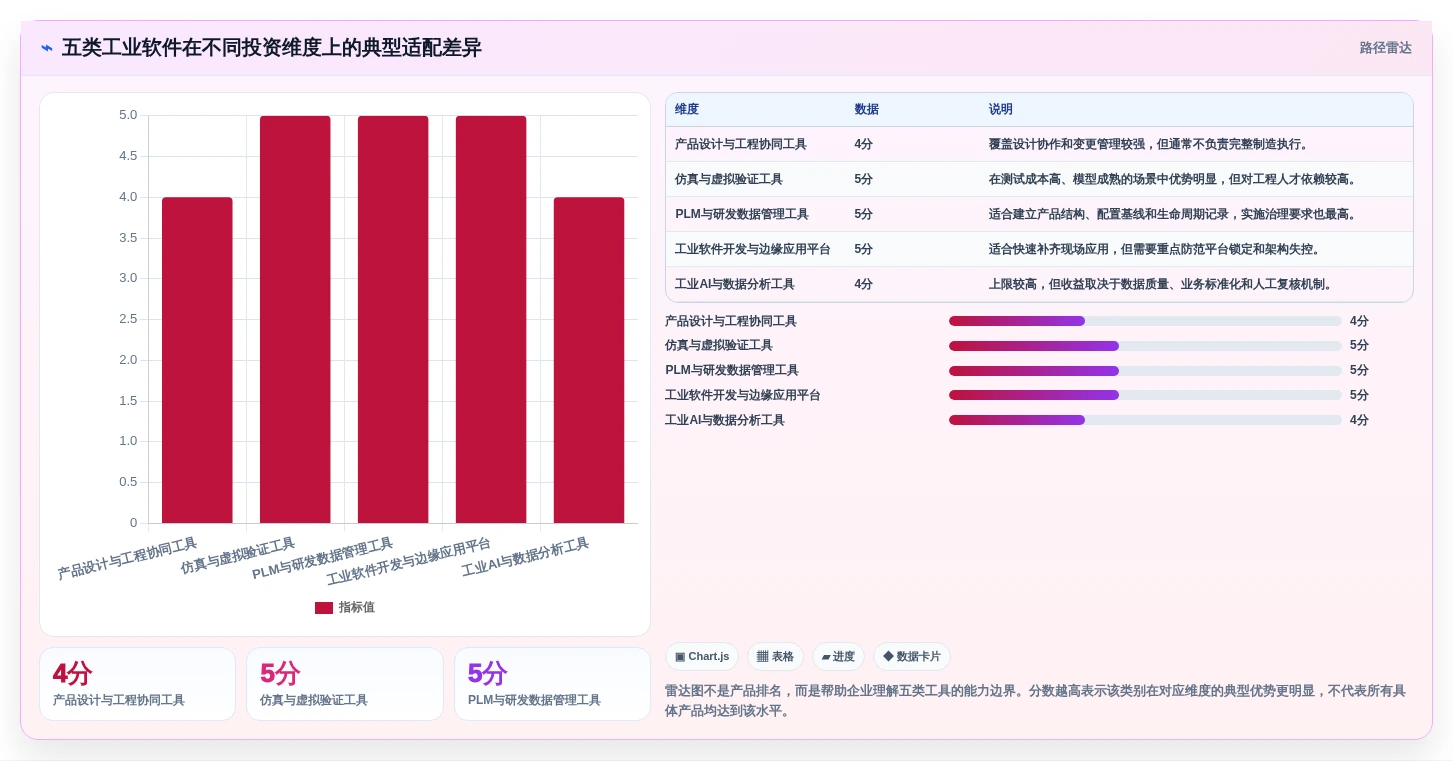The width and height of the screenshot is (1453, 761).
Task: Open the 5分 PLM与研发数据管理工具 card
Action: click(552, 684)
